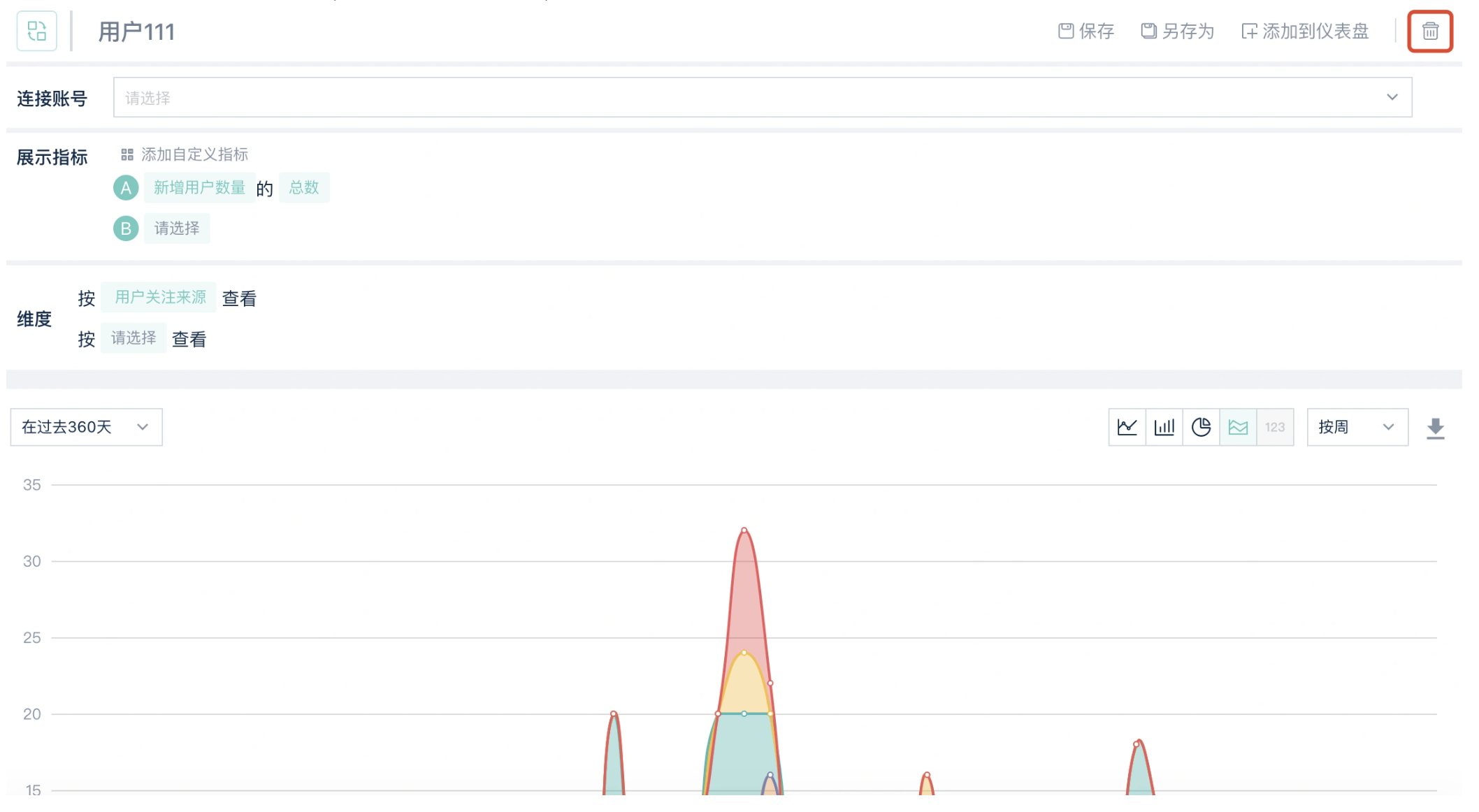The image size is (1479, 812).
Task: Click the 请选择 selector for metric B
Action: 176,229
